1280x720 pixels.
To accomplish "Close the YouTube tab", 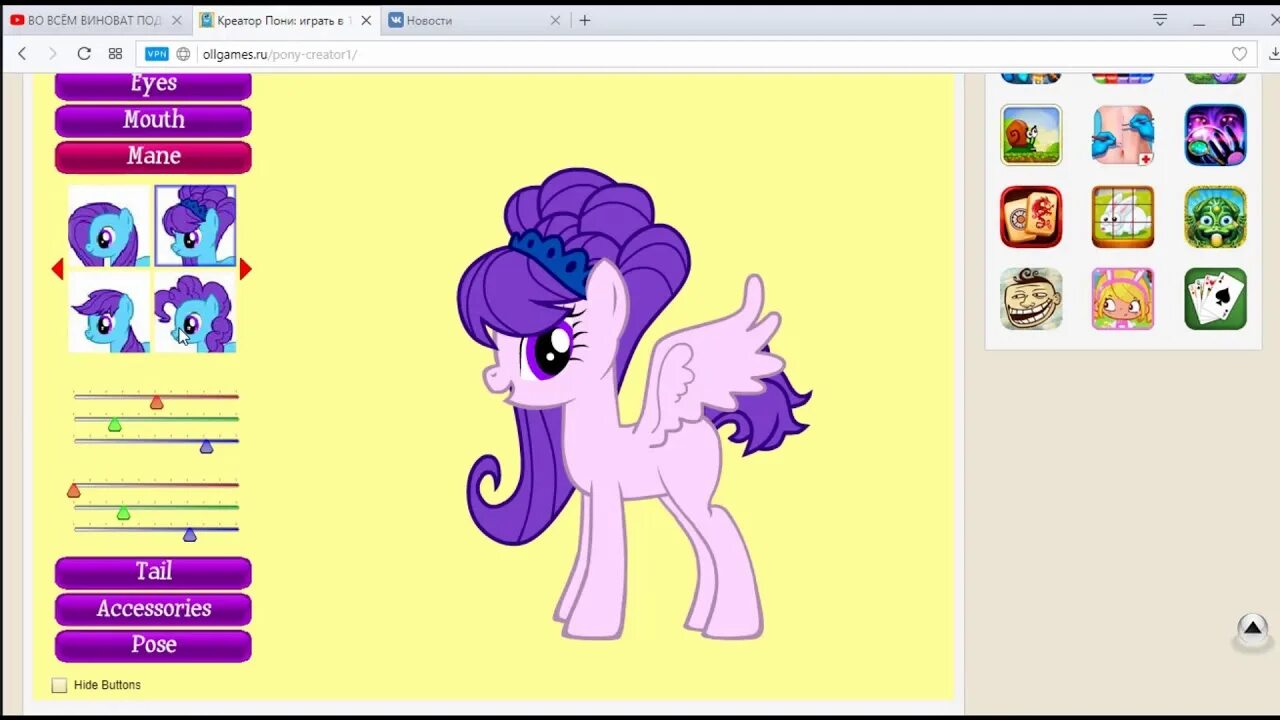I will point(176,20).
